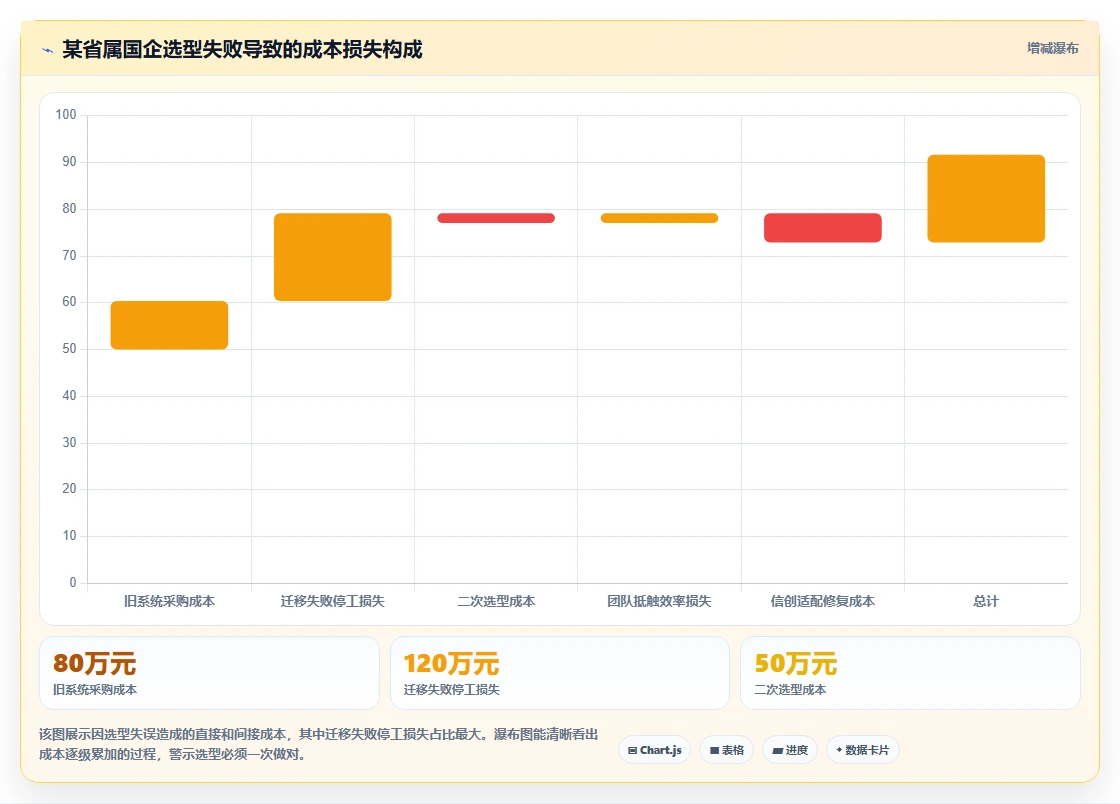Click x-axis label 旧系统采购成本

(x=169, y=601)
